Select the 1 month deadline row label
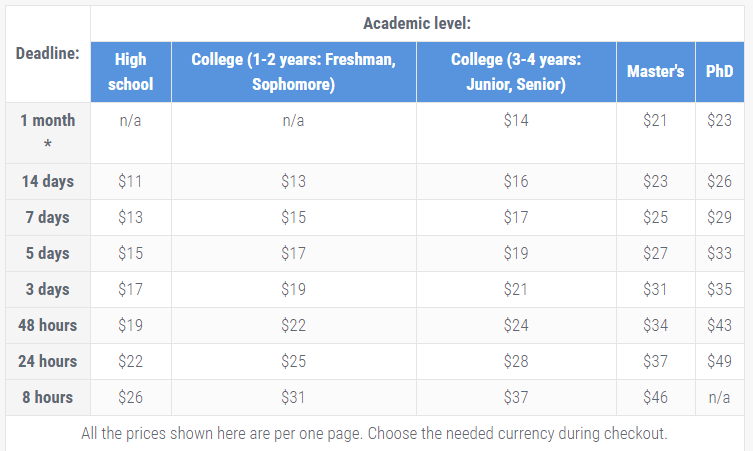Viewport: 753px width, 451px height. [48, 133]
